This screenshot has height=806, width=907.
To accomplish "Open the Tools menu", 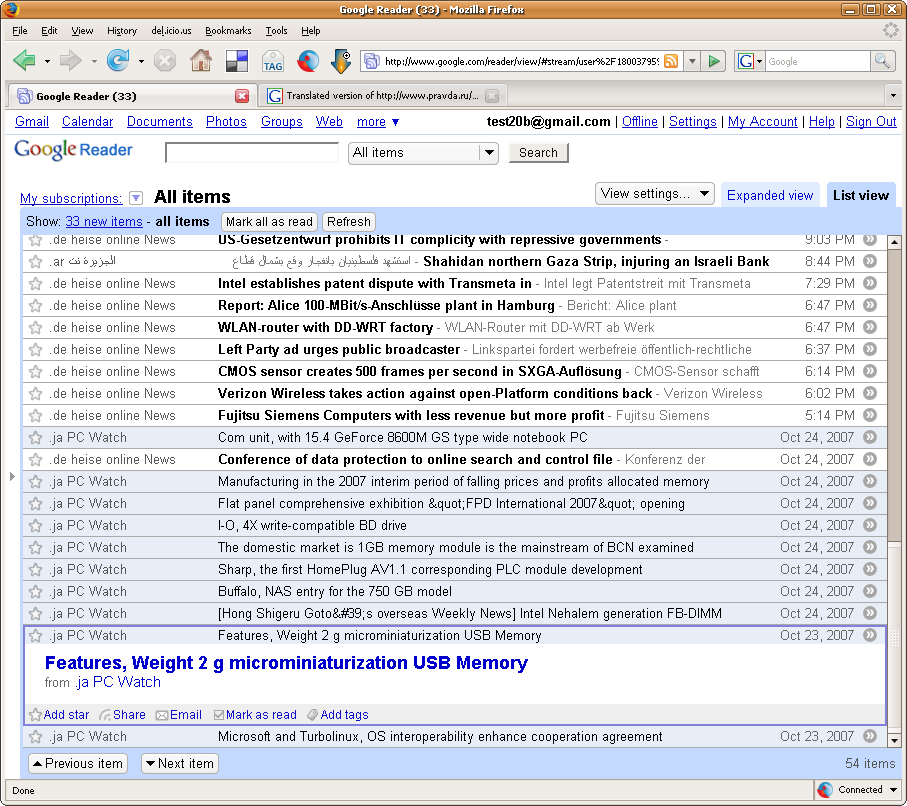I will pyautogui.click(x=276, y=31).
